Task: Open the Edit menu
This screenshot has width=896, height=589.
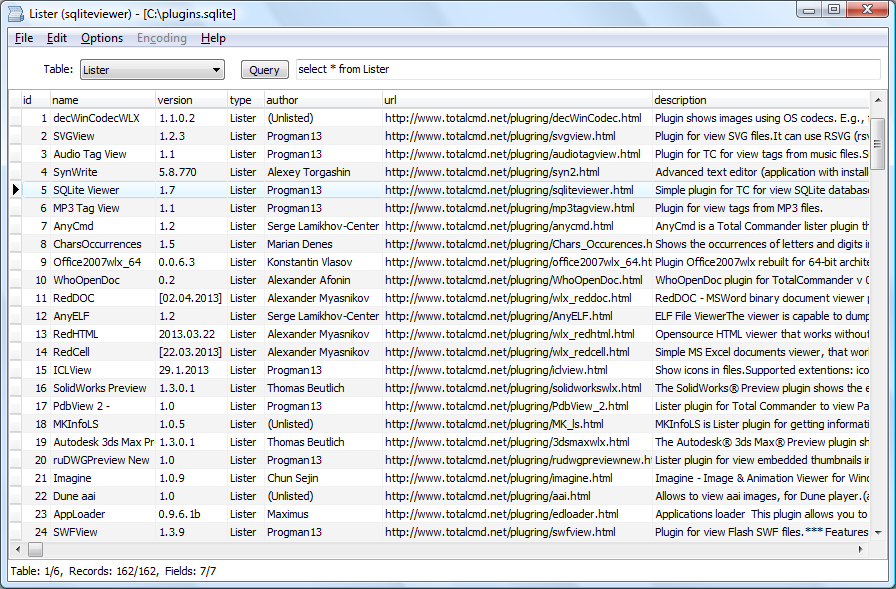Action: coord(57,38)
